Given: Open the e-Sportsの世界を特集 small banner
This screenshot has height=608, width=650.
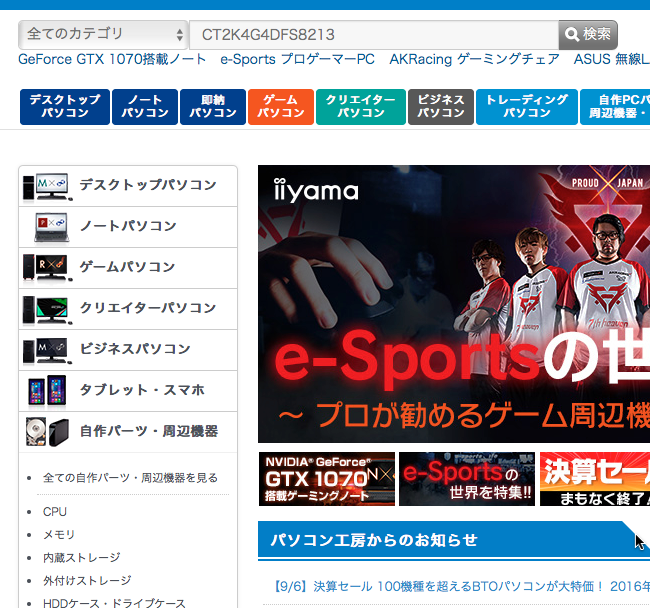Looking at the screenshot, I should 467,479.
